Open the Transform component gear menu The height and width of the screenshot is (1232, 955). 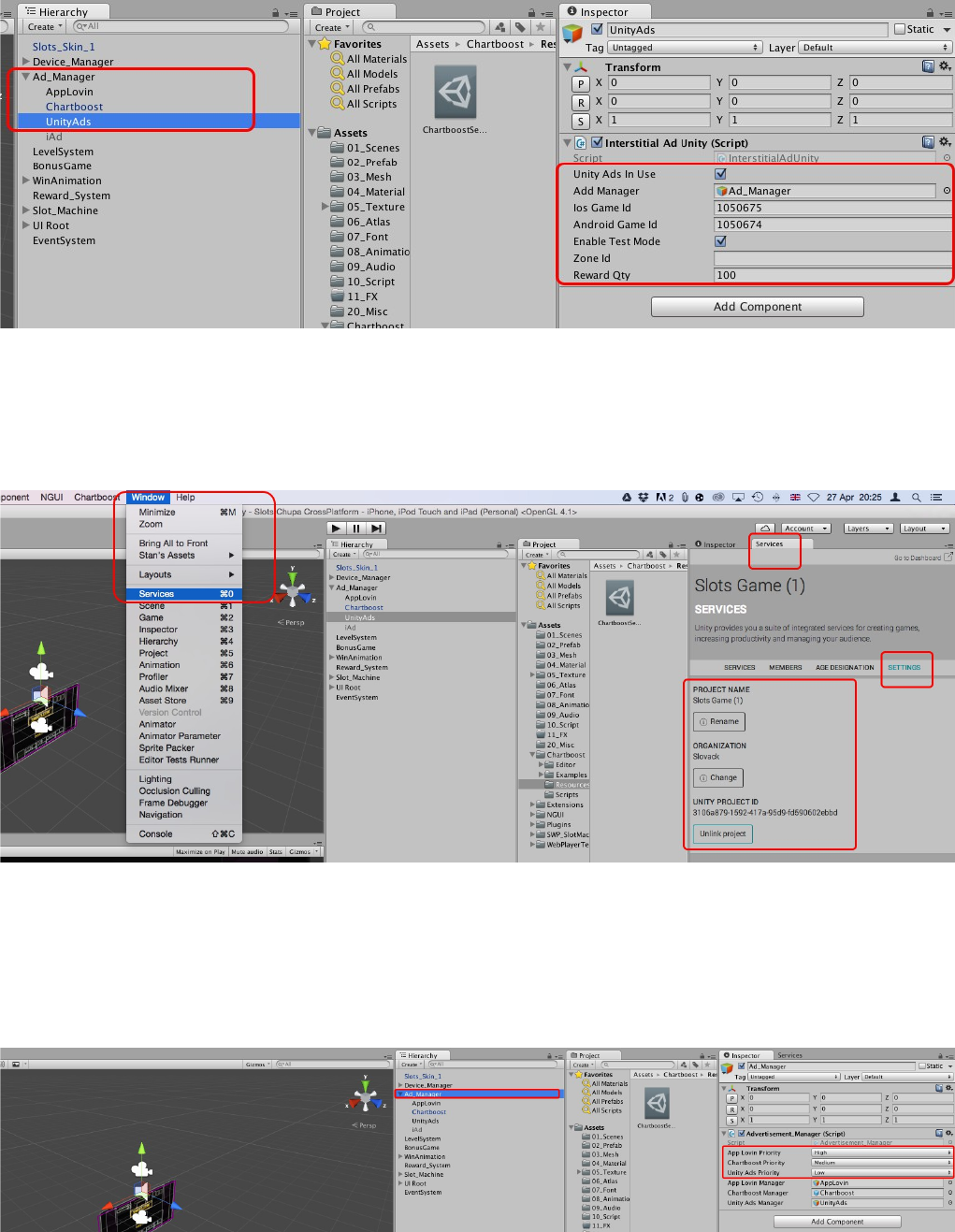click(x=945, y=66)
